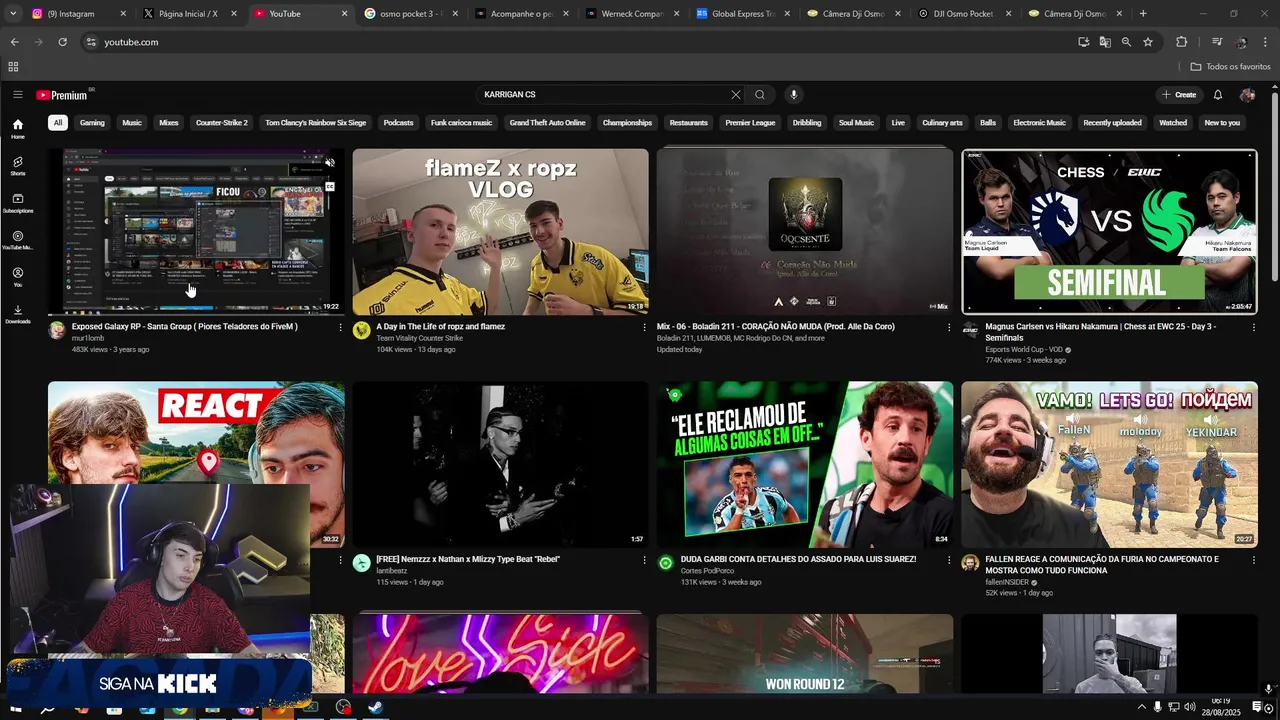Open the Esports World Cup channel link
Screen dimensions: 1280x720
pyautogui.click(x=1023, y=349)
